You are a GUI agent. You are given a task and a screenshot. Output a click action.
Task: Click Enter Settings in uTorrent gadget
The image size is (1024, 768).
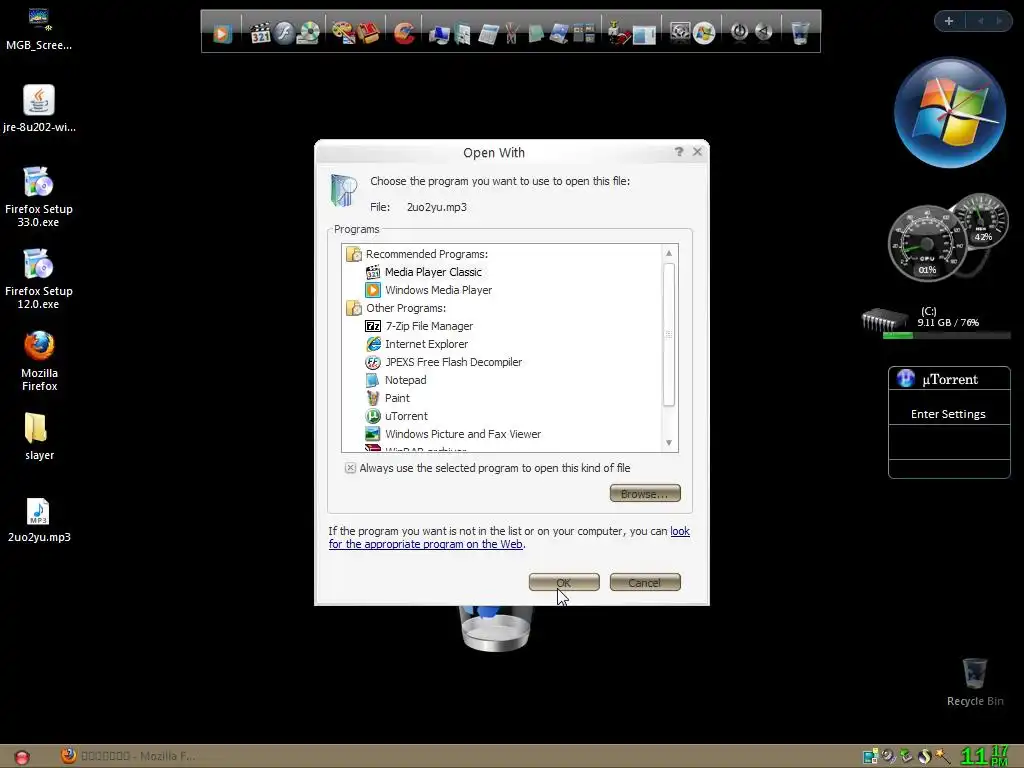tap(948, 414)
